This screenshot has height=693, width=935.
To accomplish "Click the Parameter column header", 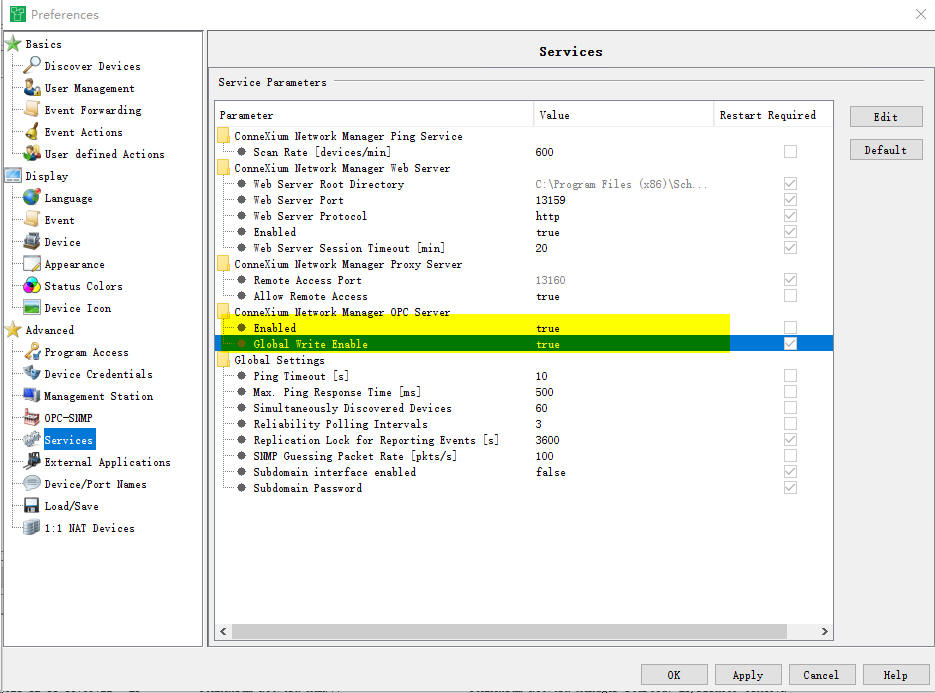I will click(374, 115).
